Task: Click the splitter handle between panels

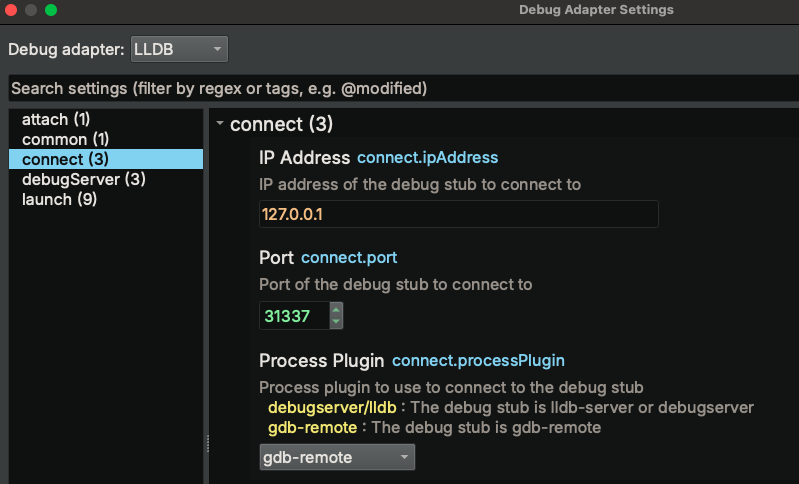Action: [207, 443]
